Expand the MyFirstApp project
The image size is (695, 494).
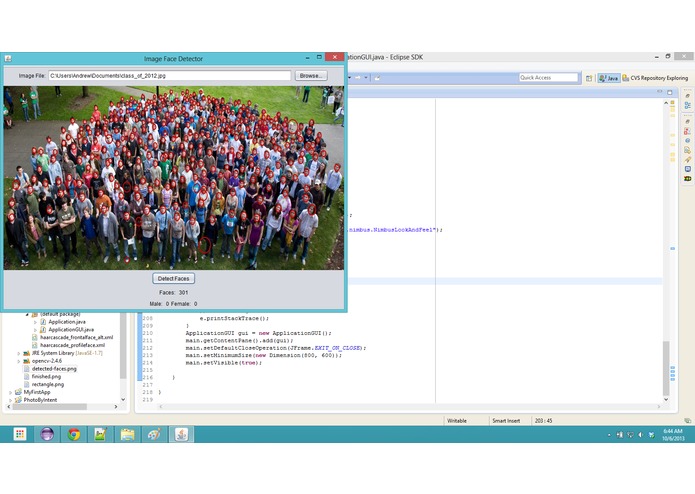(x=11, y=393)
